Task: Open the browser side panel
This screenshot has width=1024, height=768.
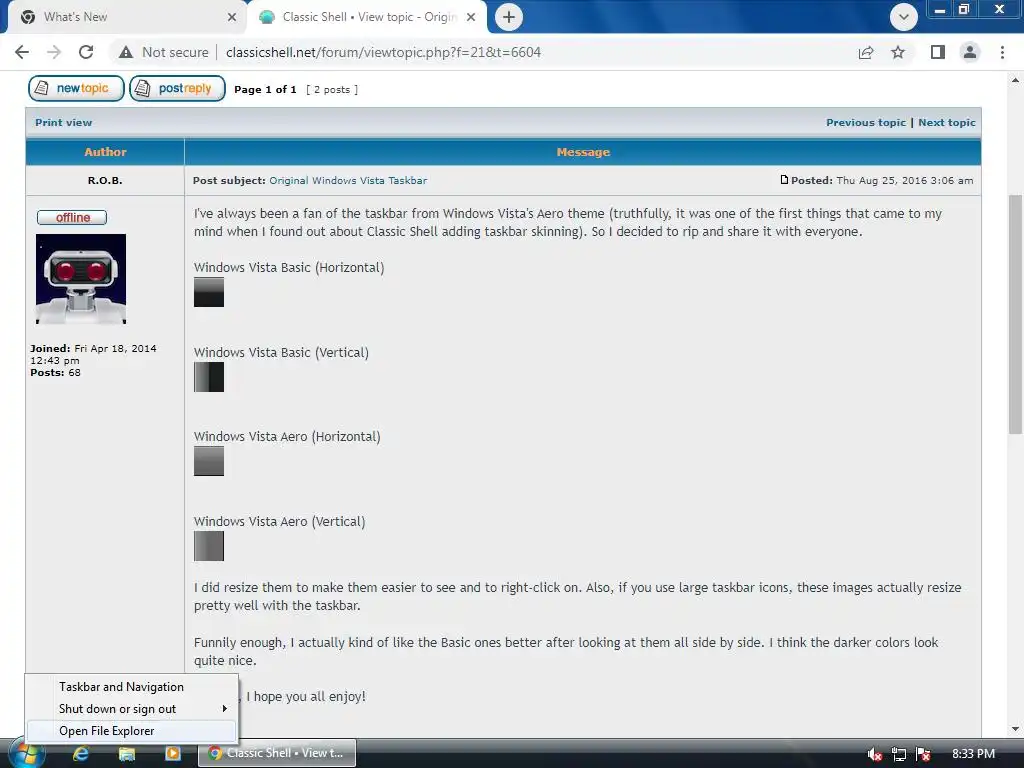Action: (x=938, y=52)
